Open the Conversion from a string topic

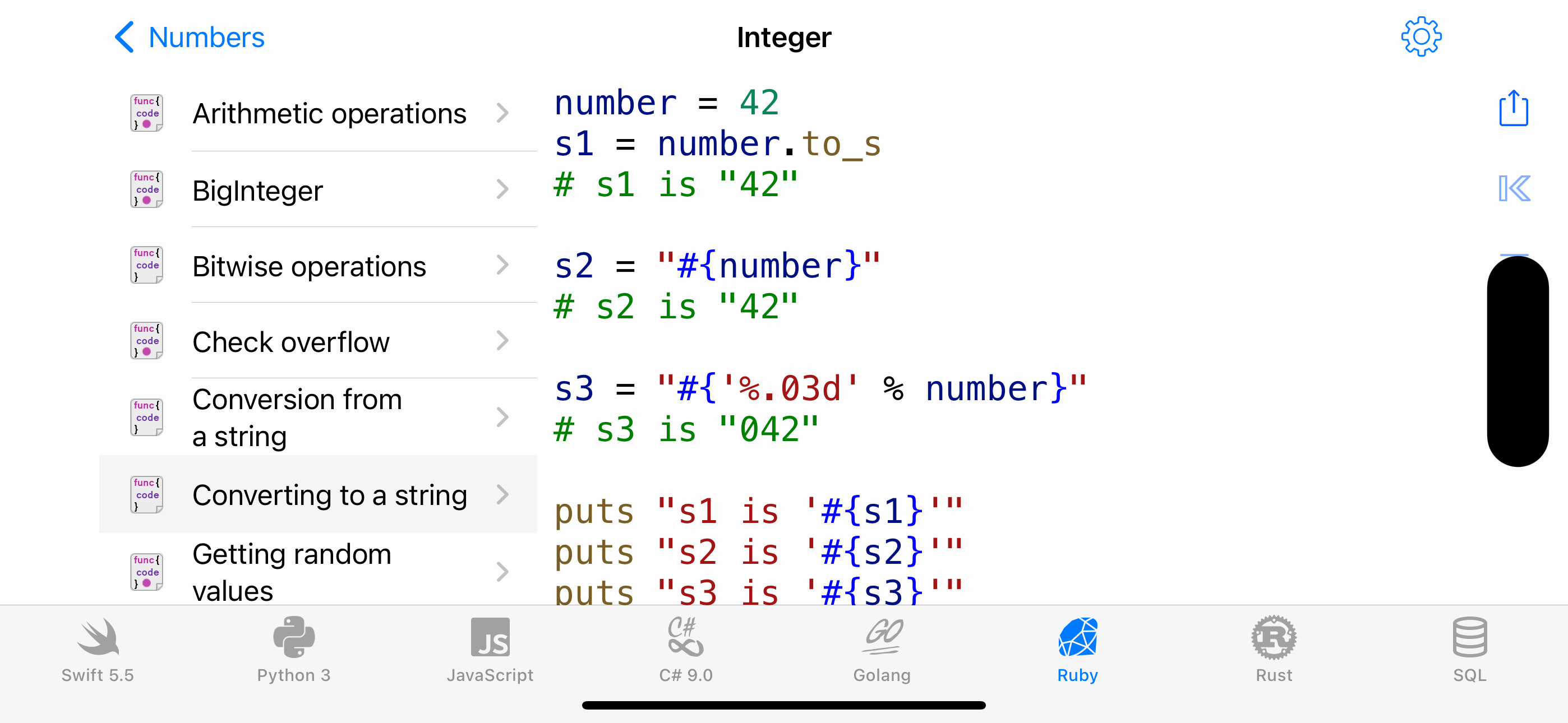tap(297, 418)
